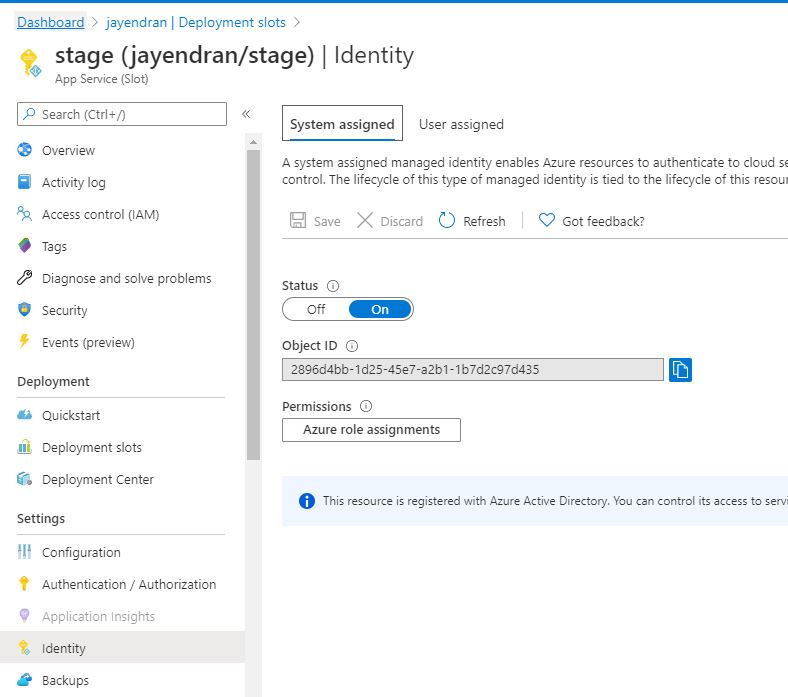
Task: Click the Refresh label in toolbar
Action: (x=484, y=221)
